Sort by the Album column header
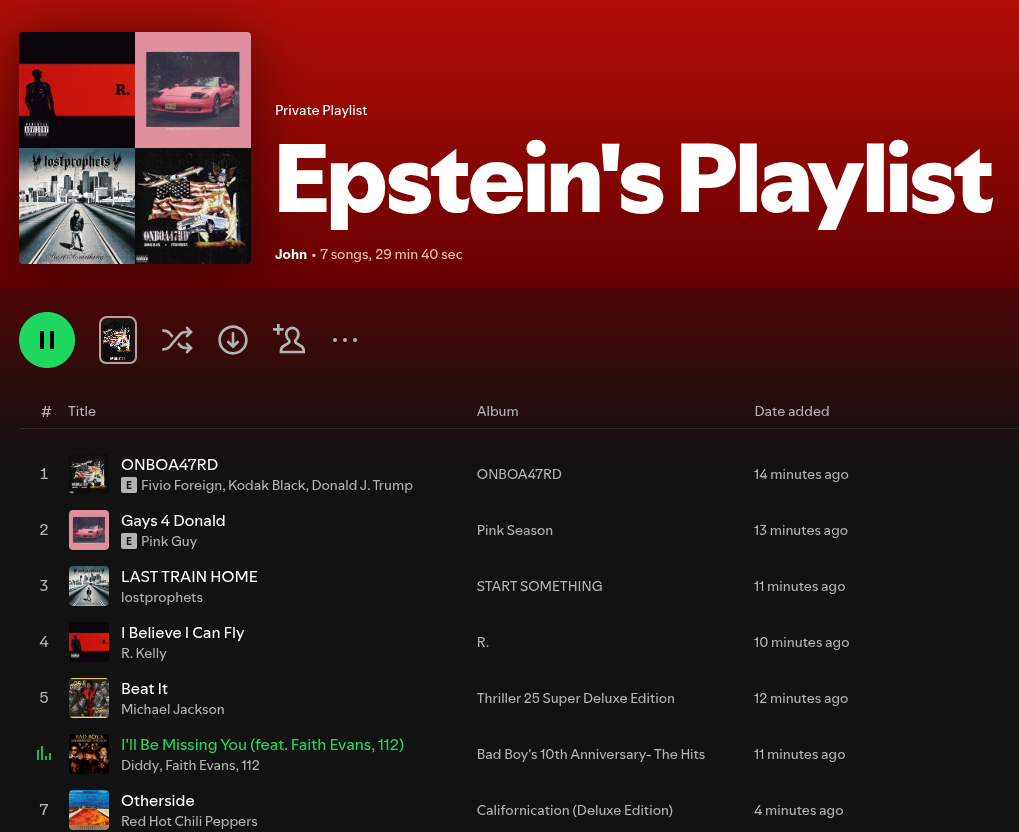1019x832 pixels. [497, 411]
